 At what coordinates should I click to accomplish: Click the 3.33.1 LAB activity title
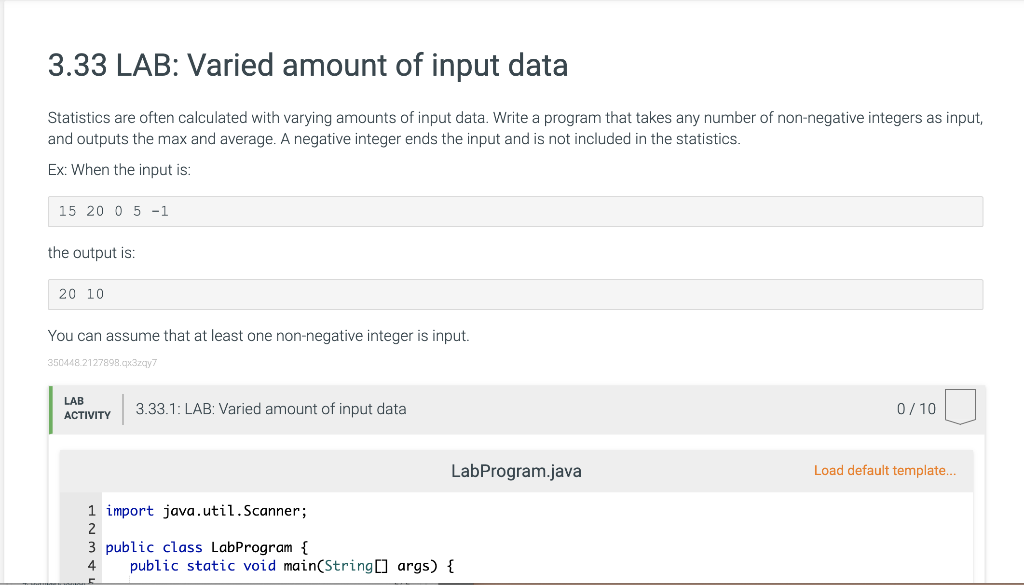click(x=271, y=409)
